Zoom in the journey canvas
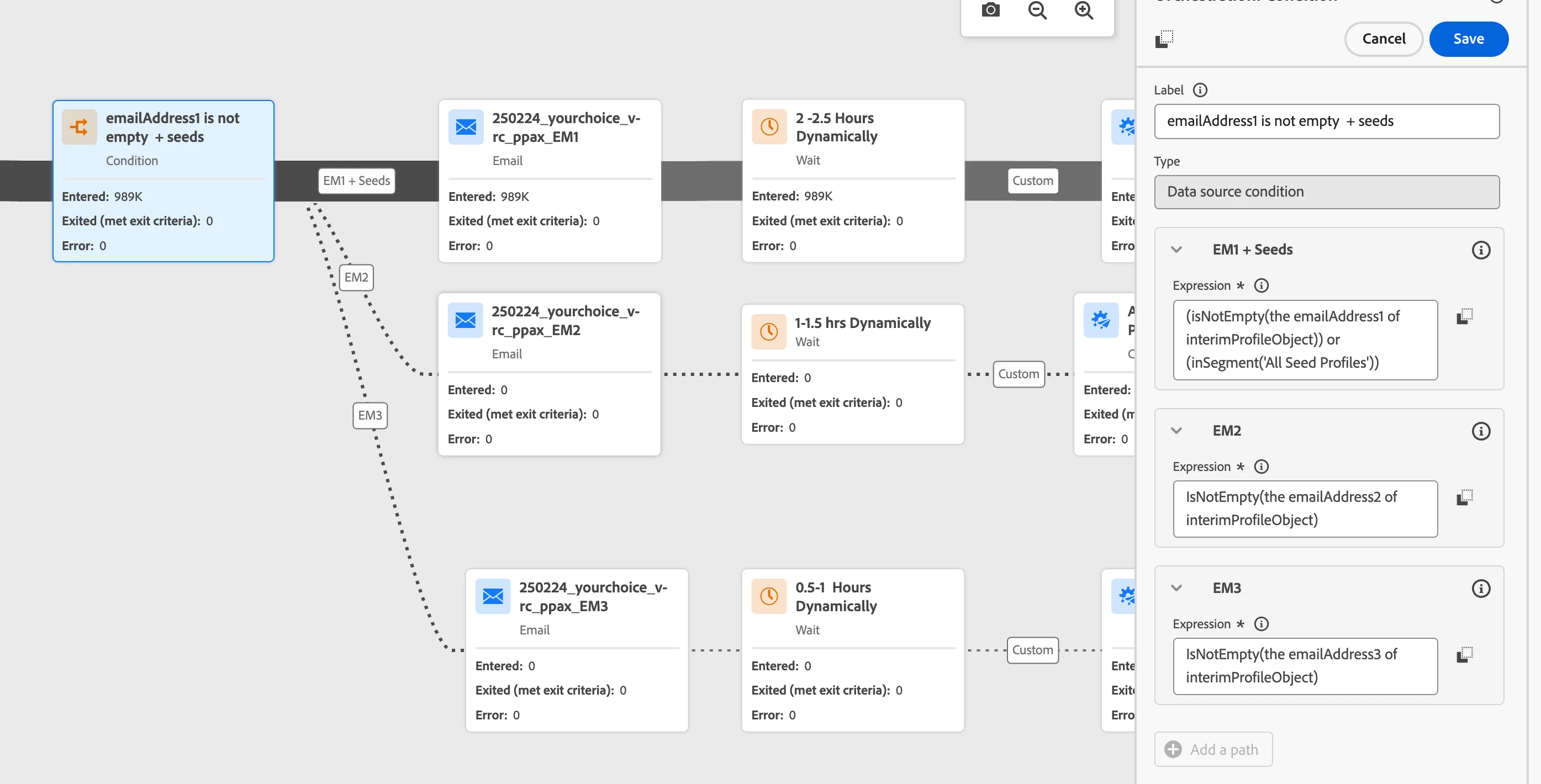1541x784 pixels. click(1083, 10)
